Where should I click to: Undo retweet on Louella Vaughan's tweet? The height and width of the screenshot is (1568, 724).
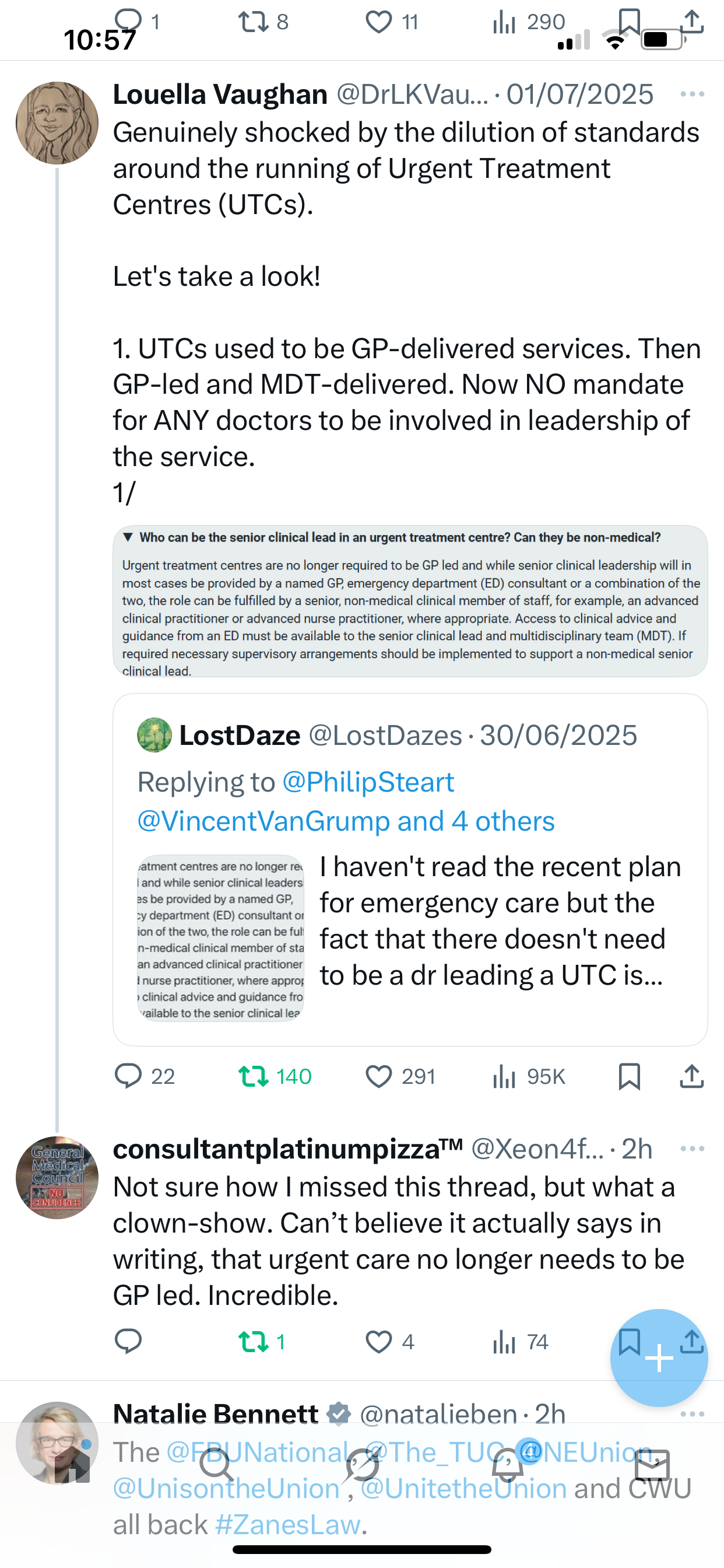[254, 1076]
